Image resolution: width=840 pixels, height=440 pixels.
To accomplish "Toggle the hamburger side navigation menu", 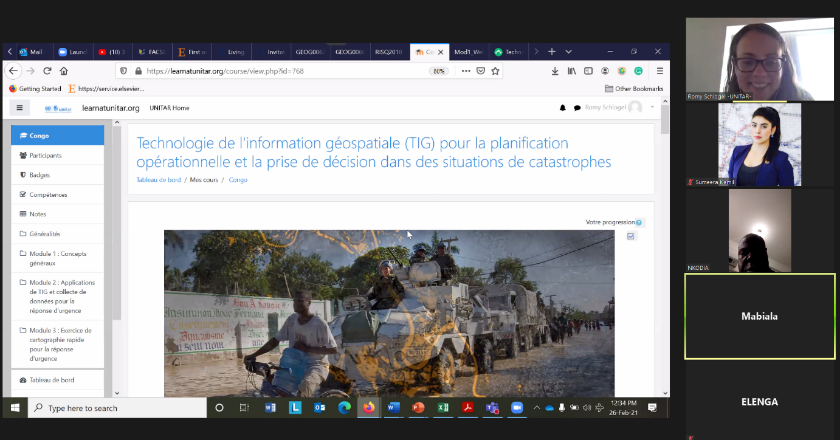I will click(19, 108).
